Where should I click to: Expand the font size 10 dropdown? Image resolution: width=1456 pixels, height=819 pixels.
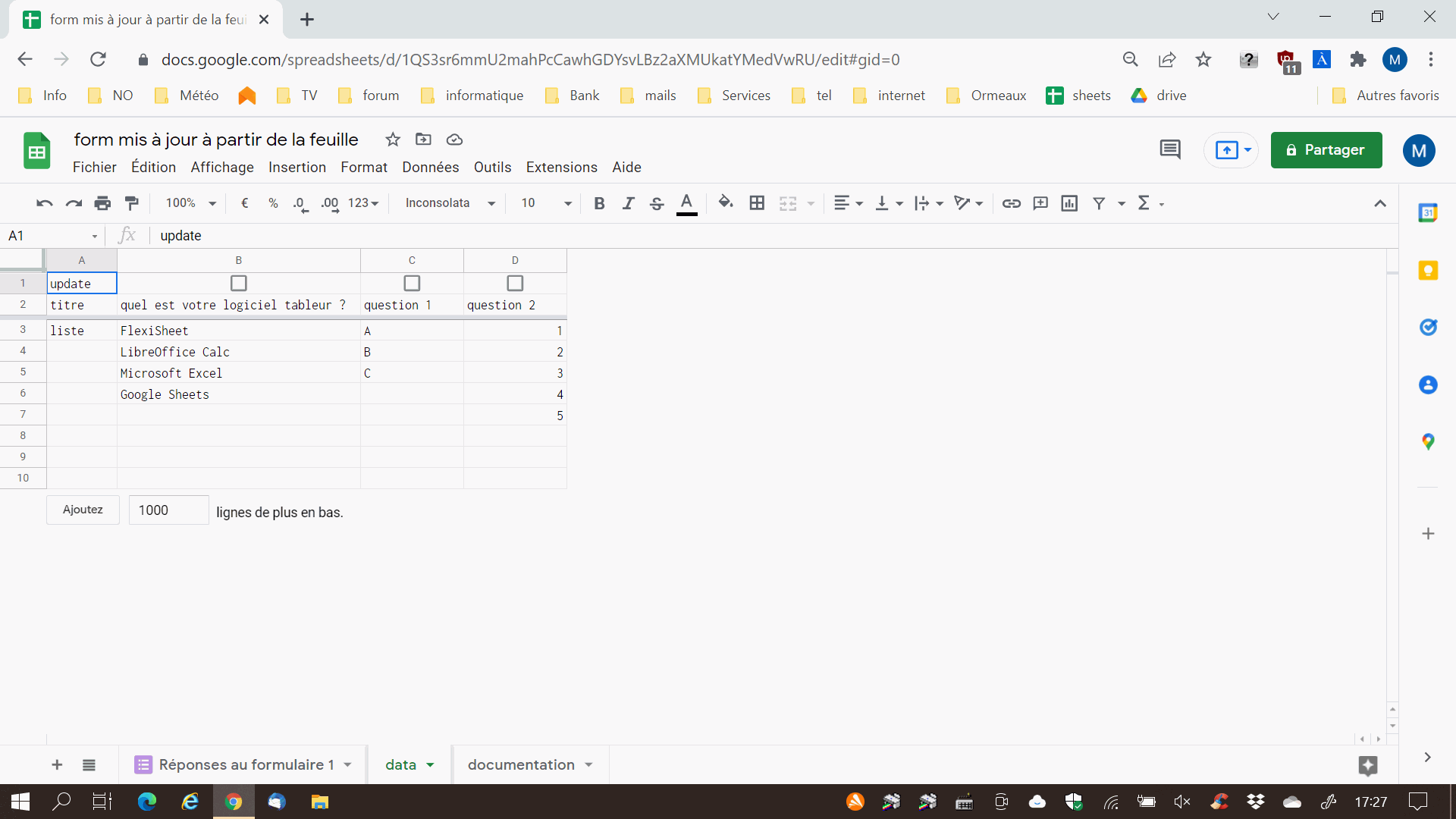coord(546,203)
